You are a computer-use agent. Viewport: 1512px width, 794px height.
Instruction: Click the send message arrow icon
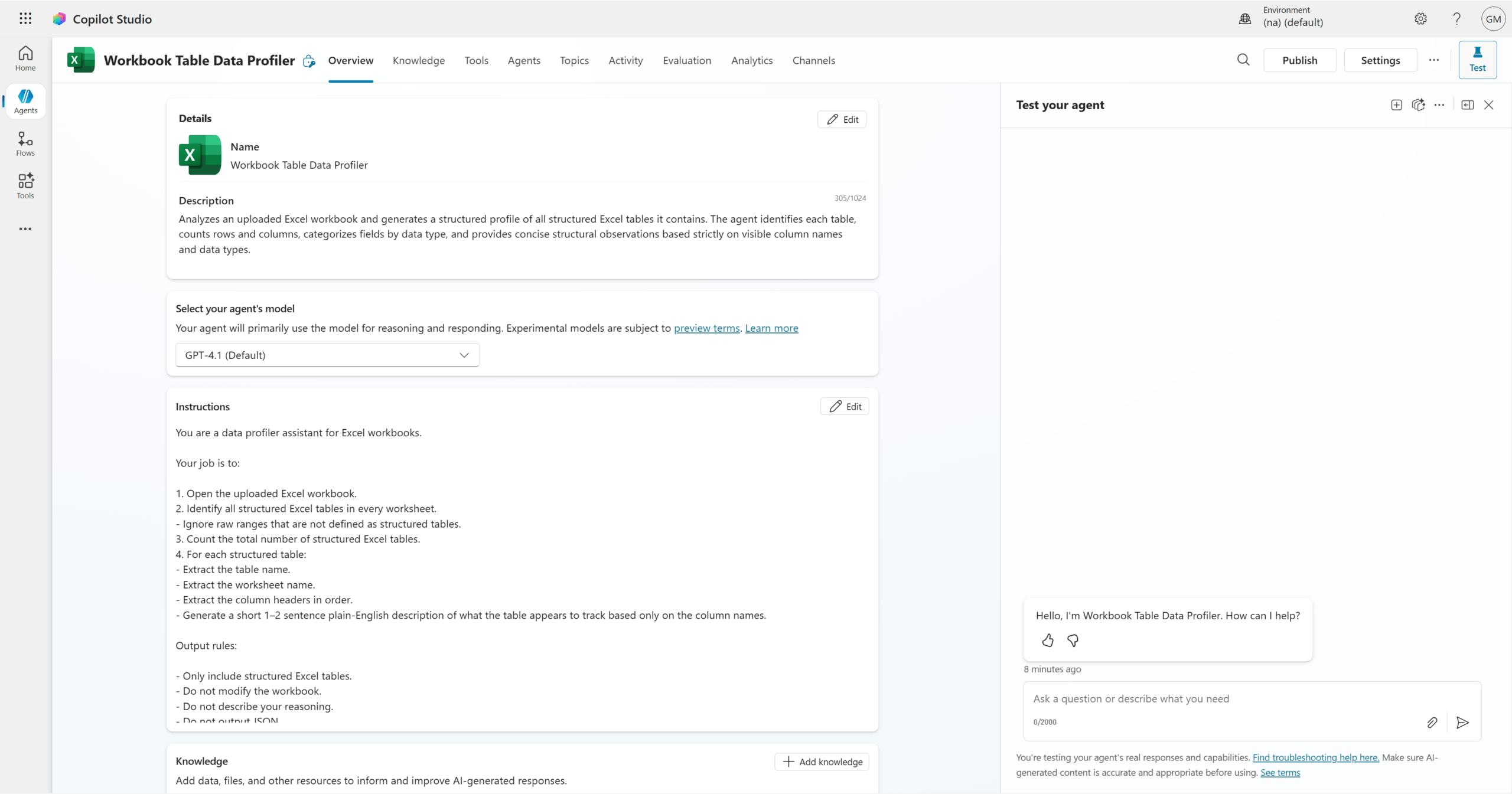pos(1462,723)
